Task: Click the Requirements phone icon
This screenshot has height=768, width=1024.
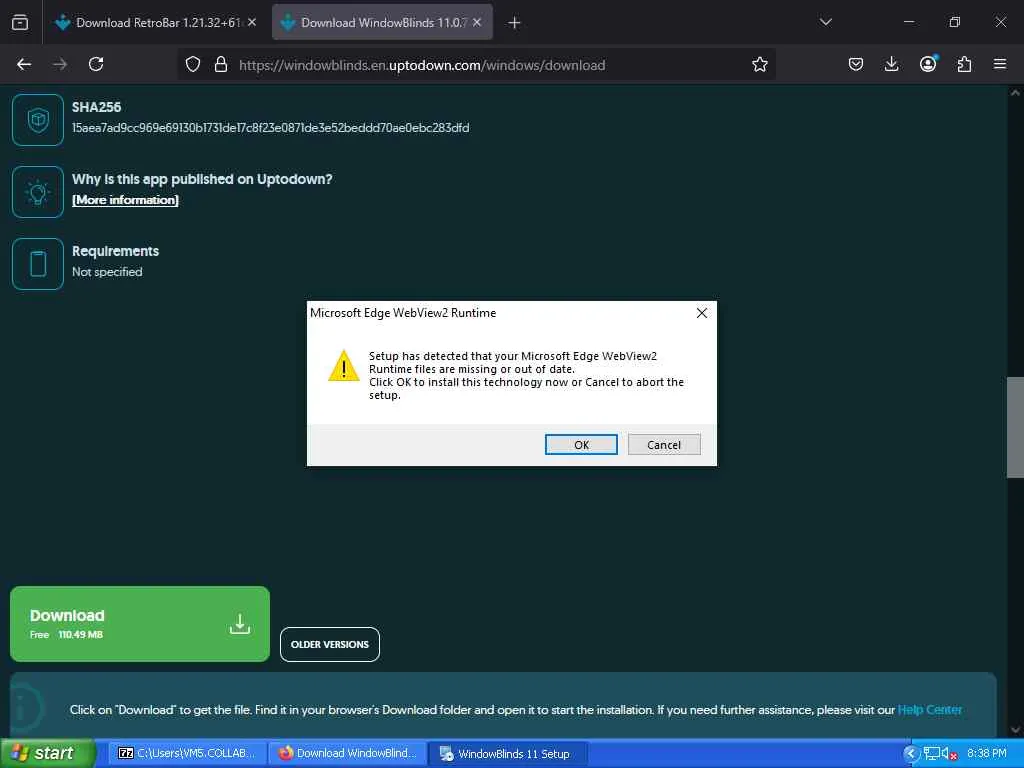Action: coord(38,264)
